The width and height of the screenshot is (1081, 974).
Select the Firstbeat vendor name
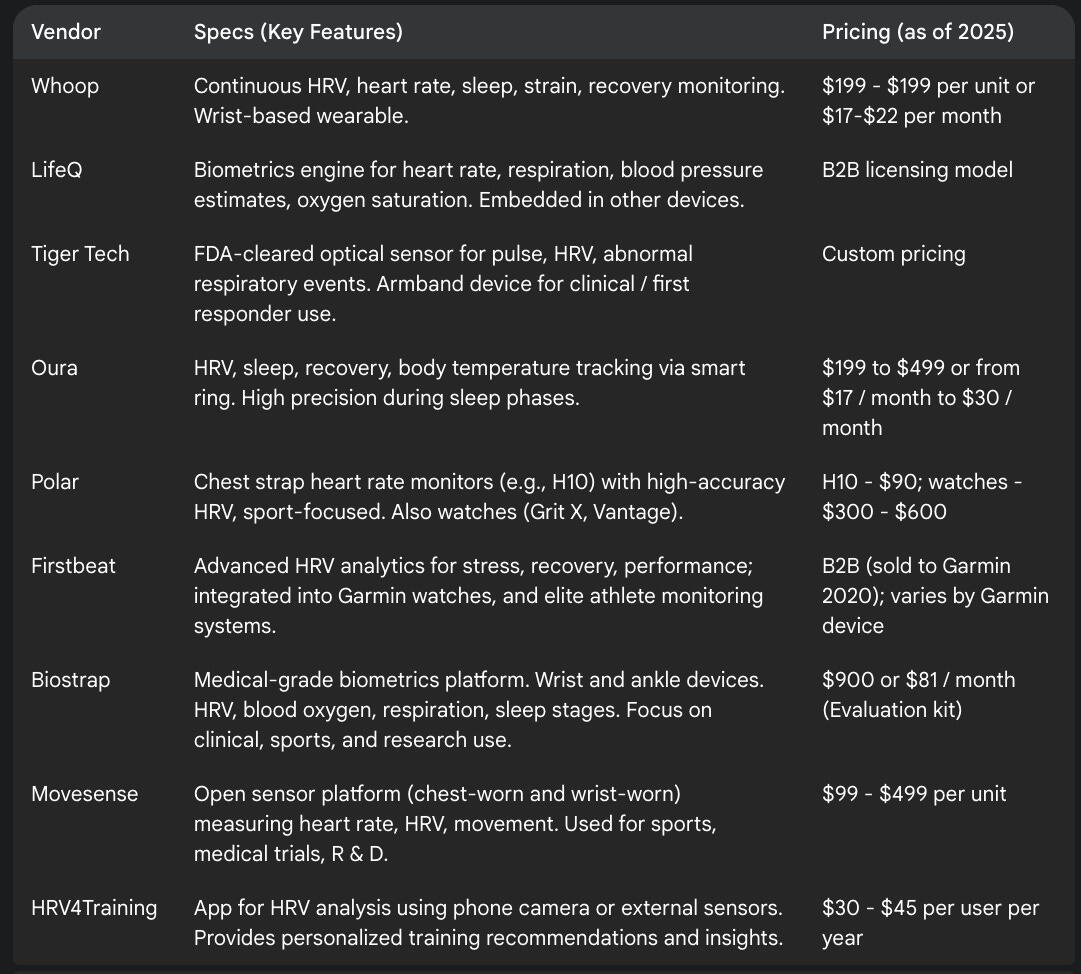(x=73, y=566)
